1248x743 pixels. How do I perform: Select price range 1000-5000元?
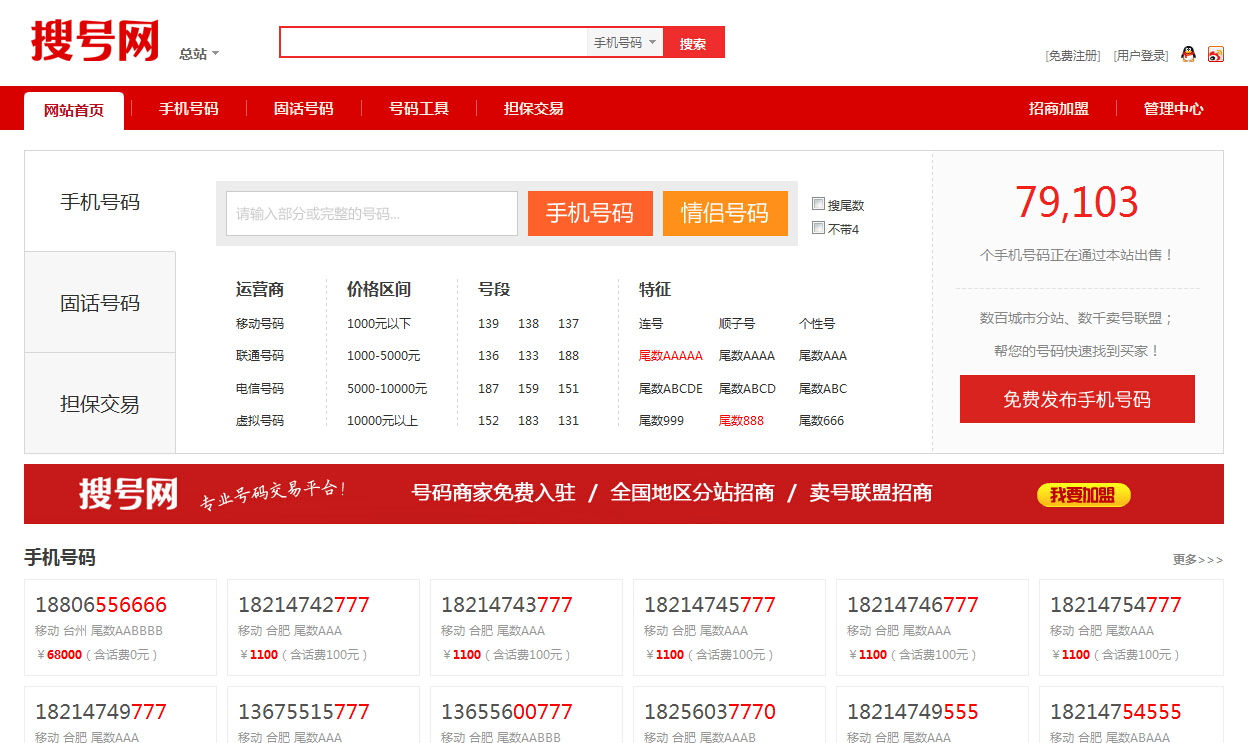point(384,356)
